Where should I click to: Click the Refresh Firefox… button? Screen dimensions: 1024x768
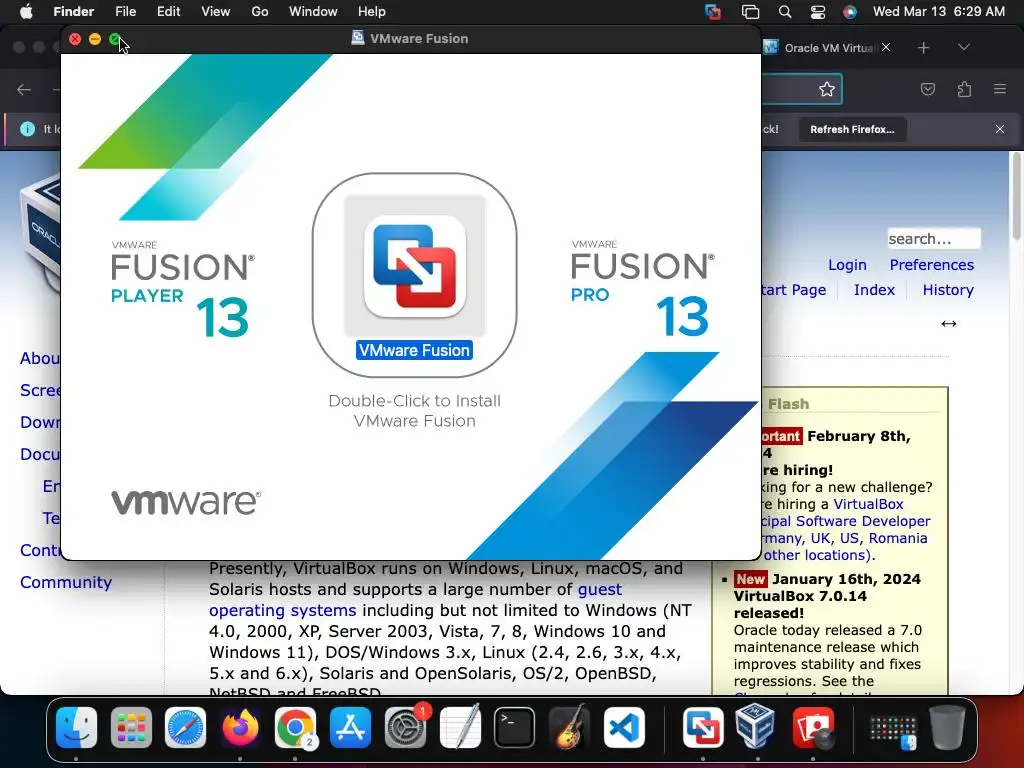point(852,129)
